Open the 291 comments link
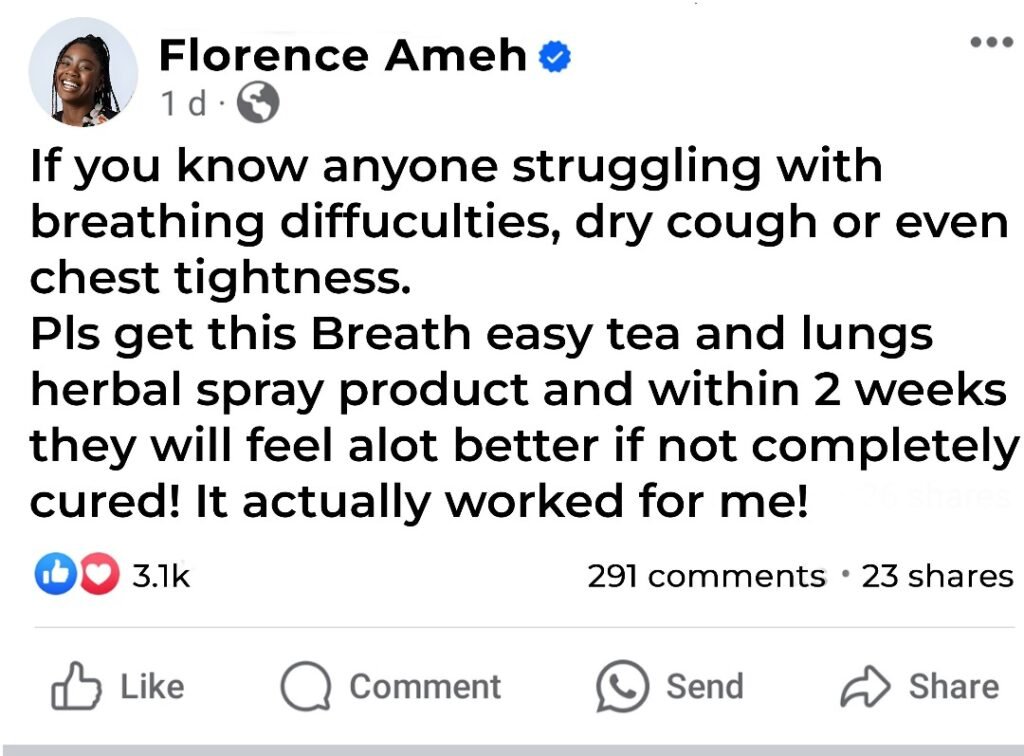 (x=706, y=576)
